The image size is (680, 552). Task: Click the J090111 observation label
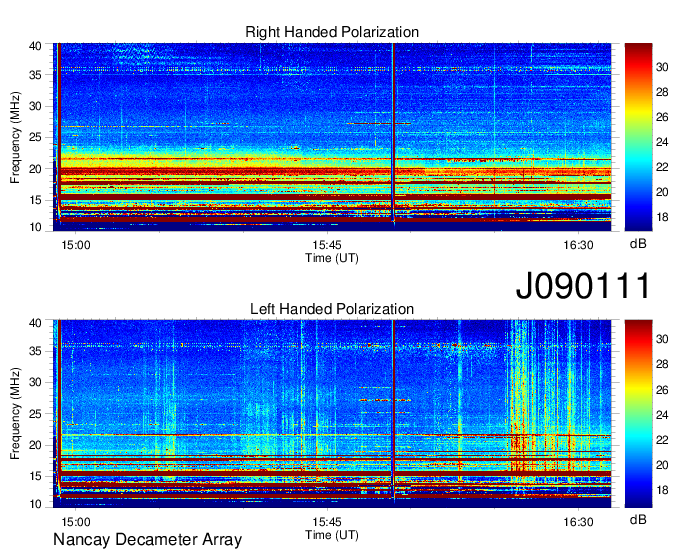click(583, 285)
